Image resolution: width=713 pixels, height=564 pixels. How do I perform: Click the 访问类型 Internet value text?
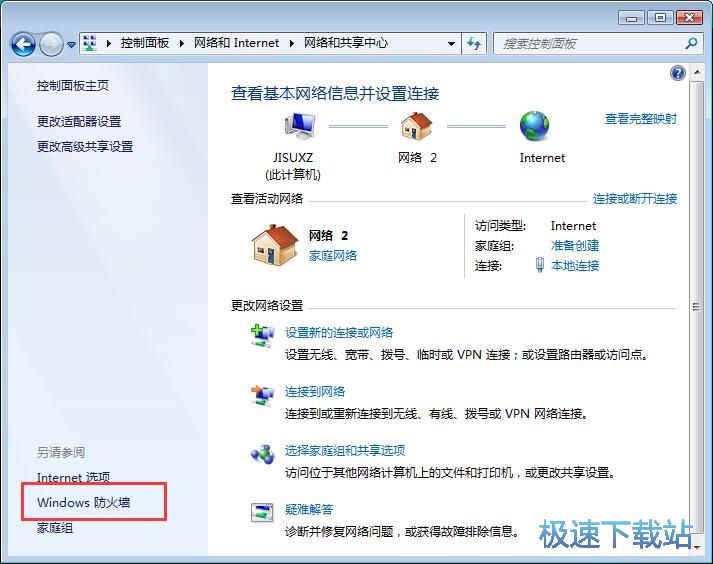[573, 226]
